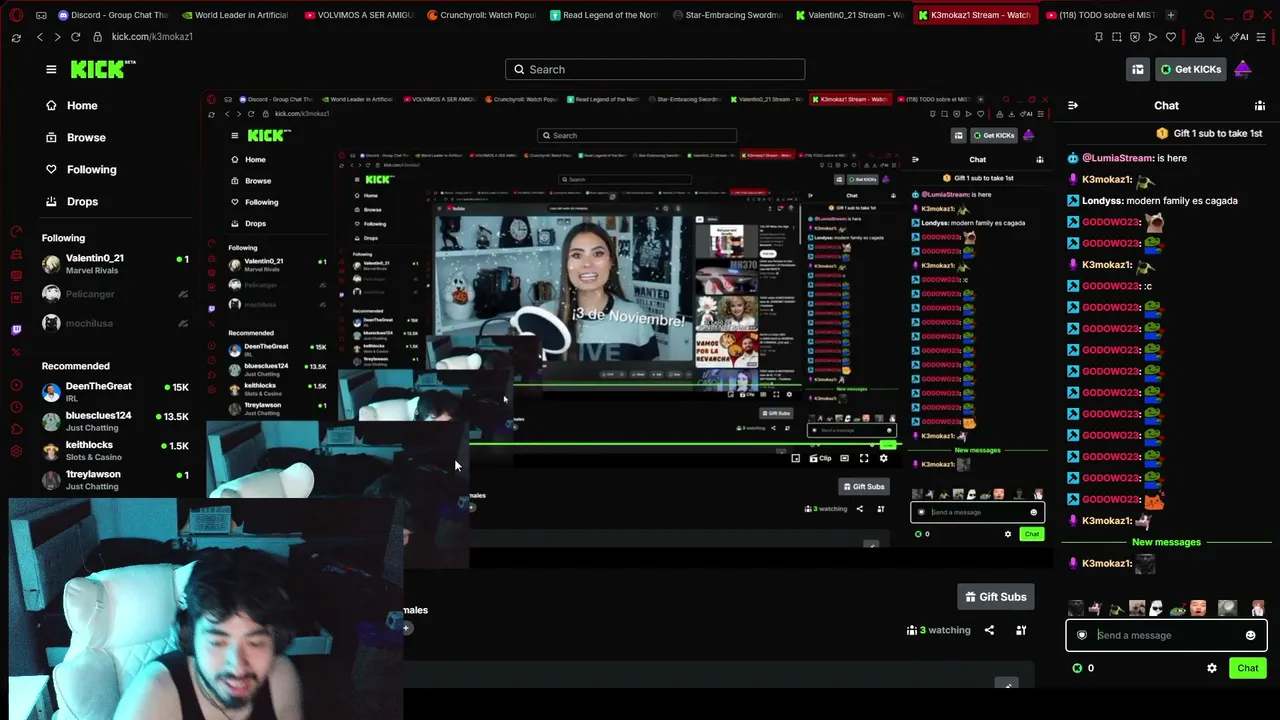Image resolution: width=1280 pixels, height=720 pixels.
Task: Click the browser back arrow
Action: tap(40, 37)
